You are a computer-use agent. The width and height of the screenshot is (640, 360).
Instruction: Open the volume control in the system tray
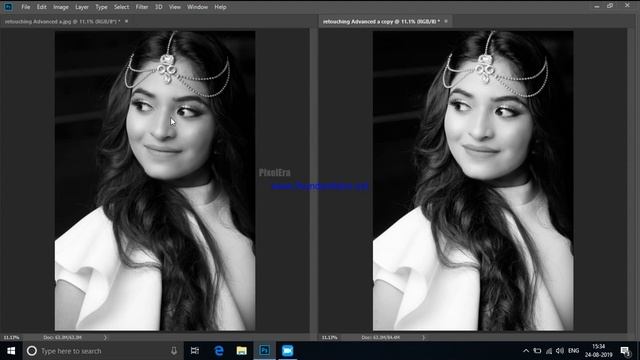(560, 351)
